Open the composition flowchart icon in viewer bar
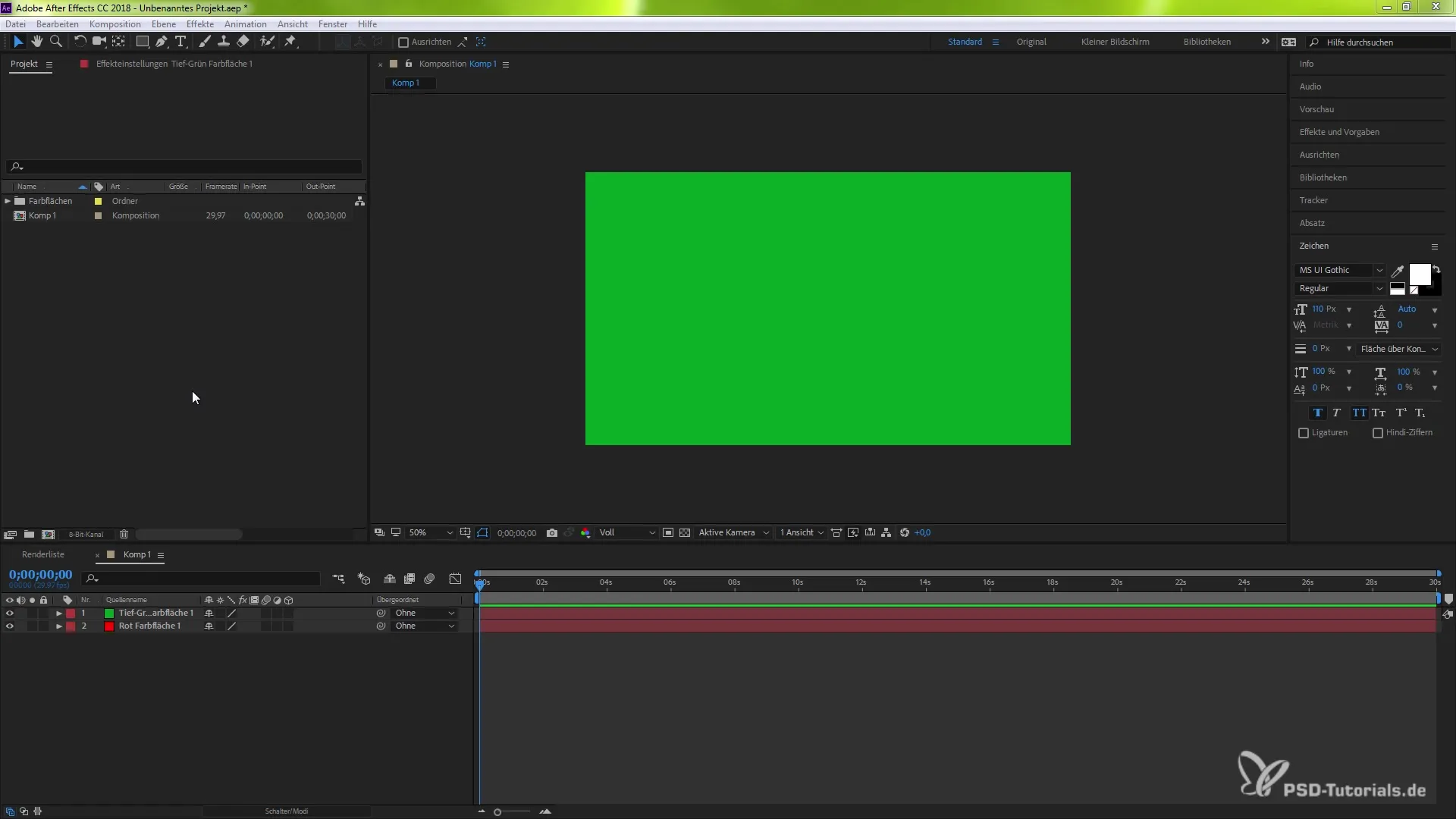The image size is (1456, 819). pyautogui.click(x=886, y=533)
